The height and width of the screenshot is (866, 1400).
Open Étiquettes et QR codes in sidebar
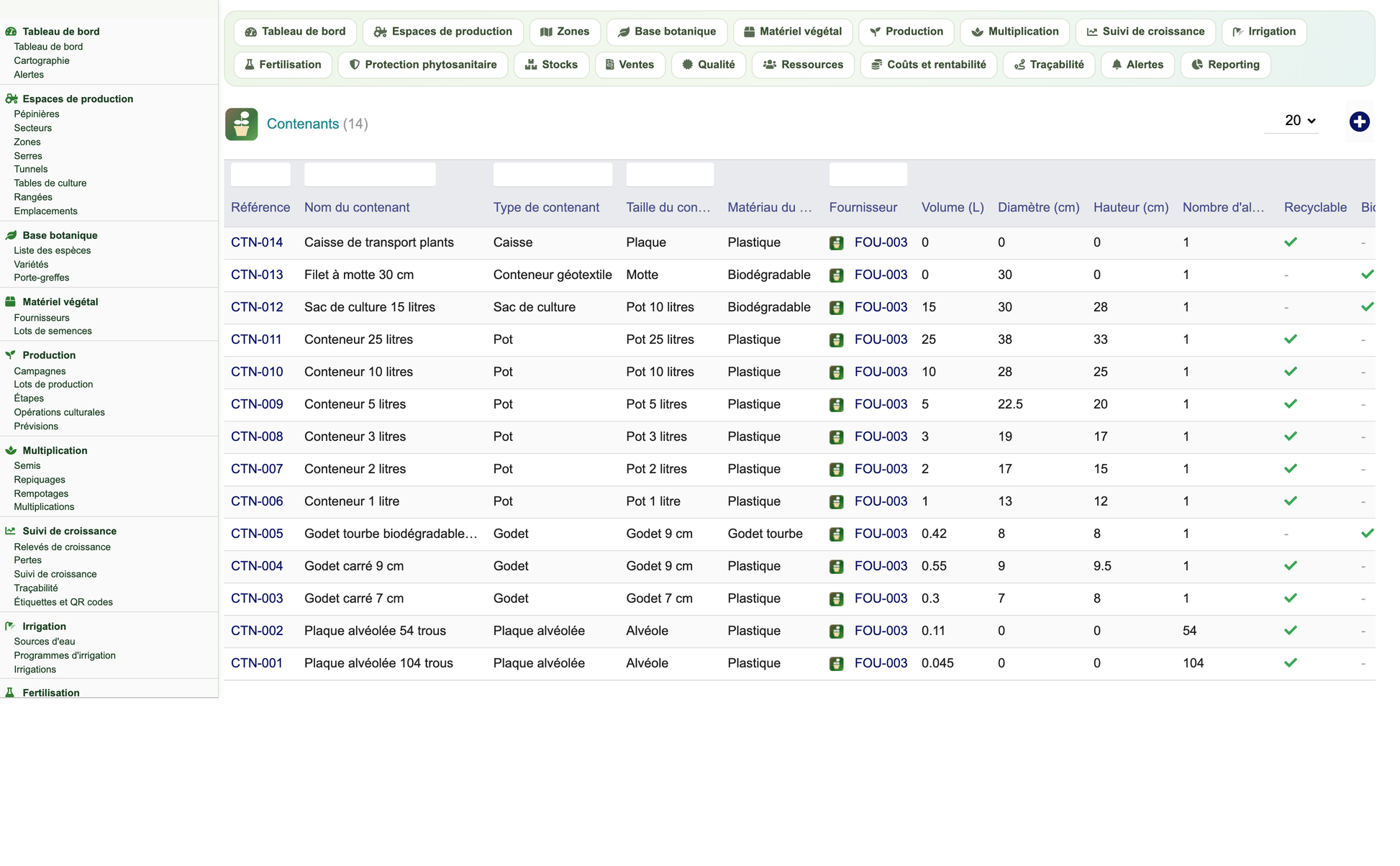coord(63,602)
